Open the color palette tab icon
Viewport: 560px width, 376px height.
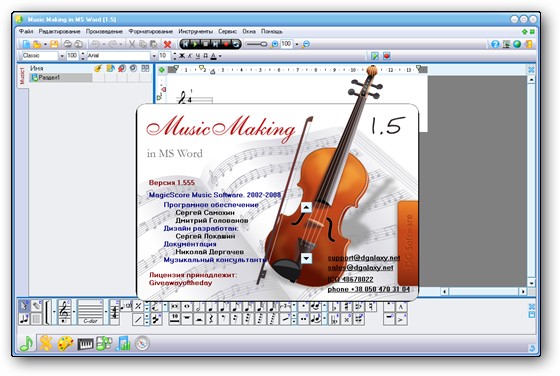(x=65, y=344)
